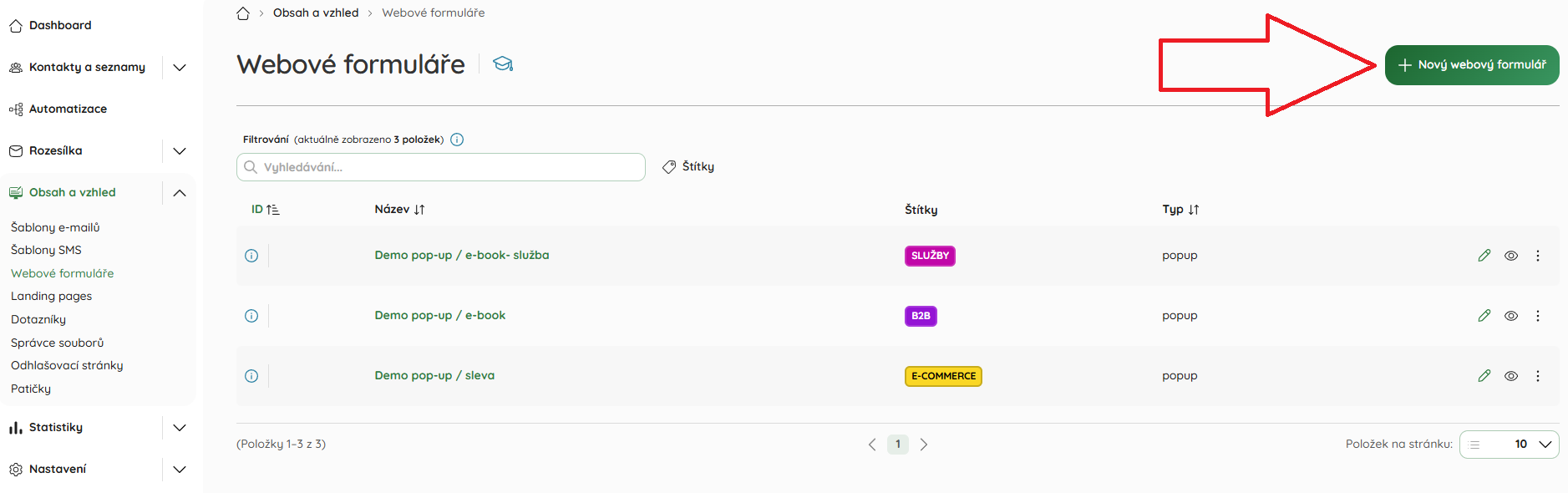The height and width of the screenshot is (493, 1568).
Task: Click the E-COMMERCE tag badge
Action: [x=943, y=376]
